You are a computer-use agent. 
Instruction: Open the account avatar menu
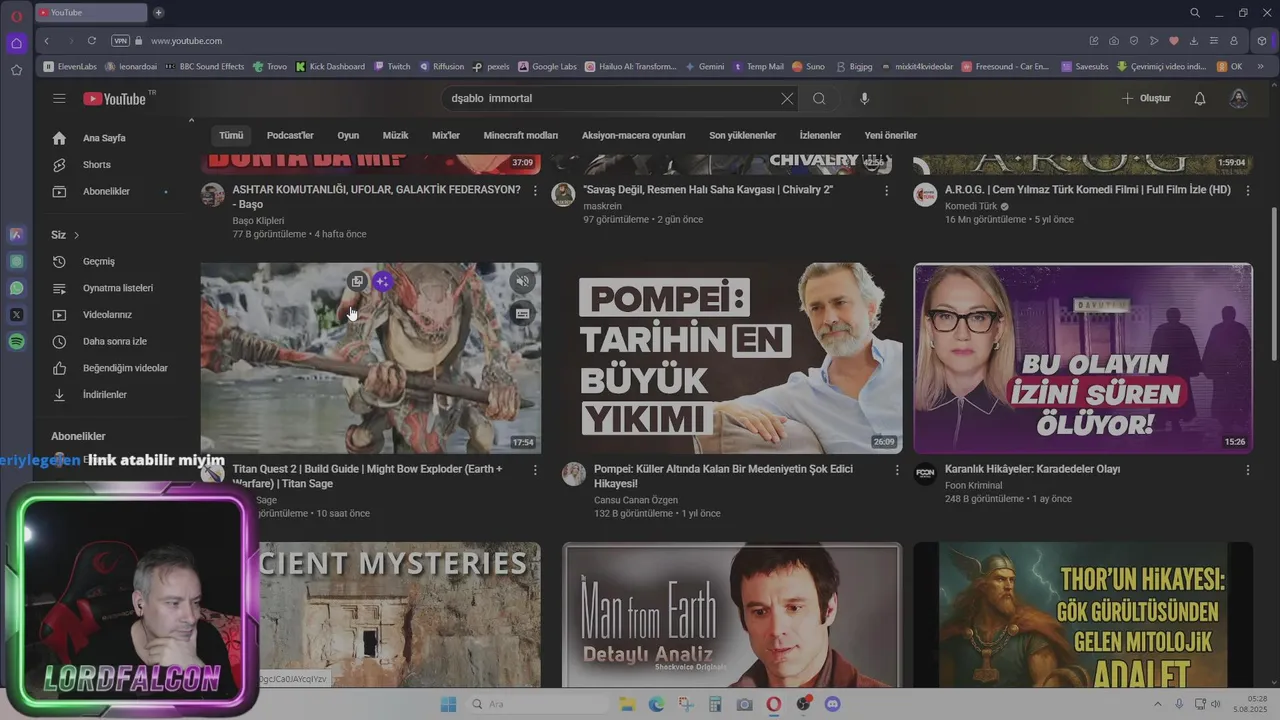(1238, 98)
